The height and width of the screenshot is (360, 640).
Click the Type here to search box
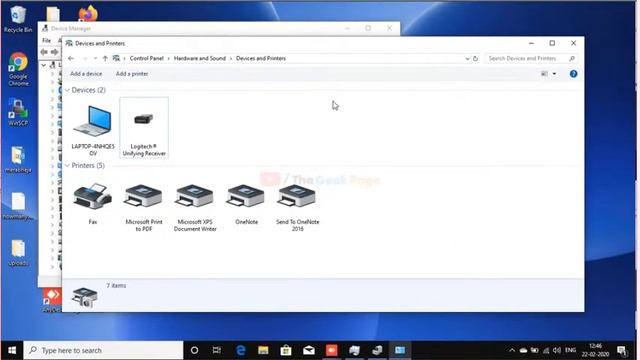pos(103,350)
